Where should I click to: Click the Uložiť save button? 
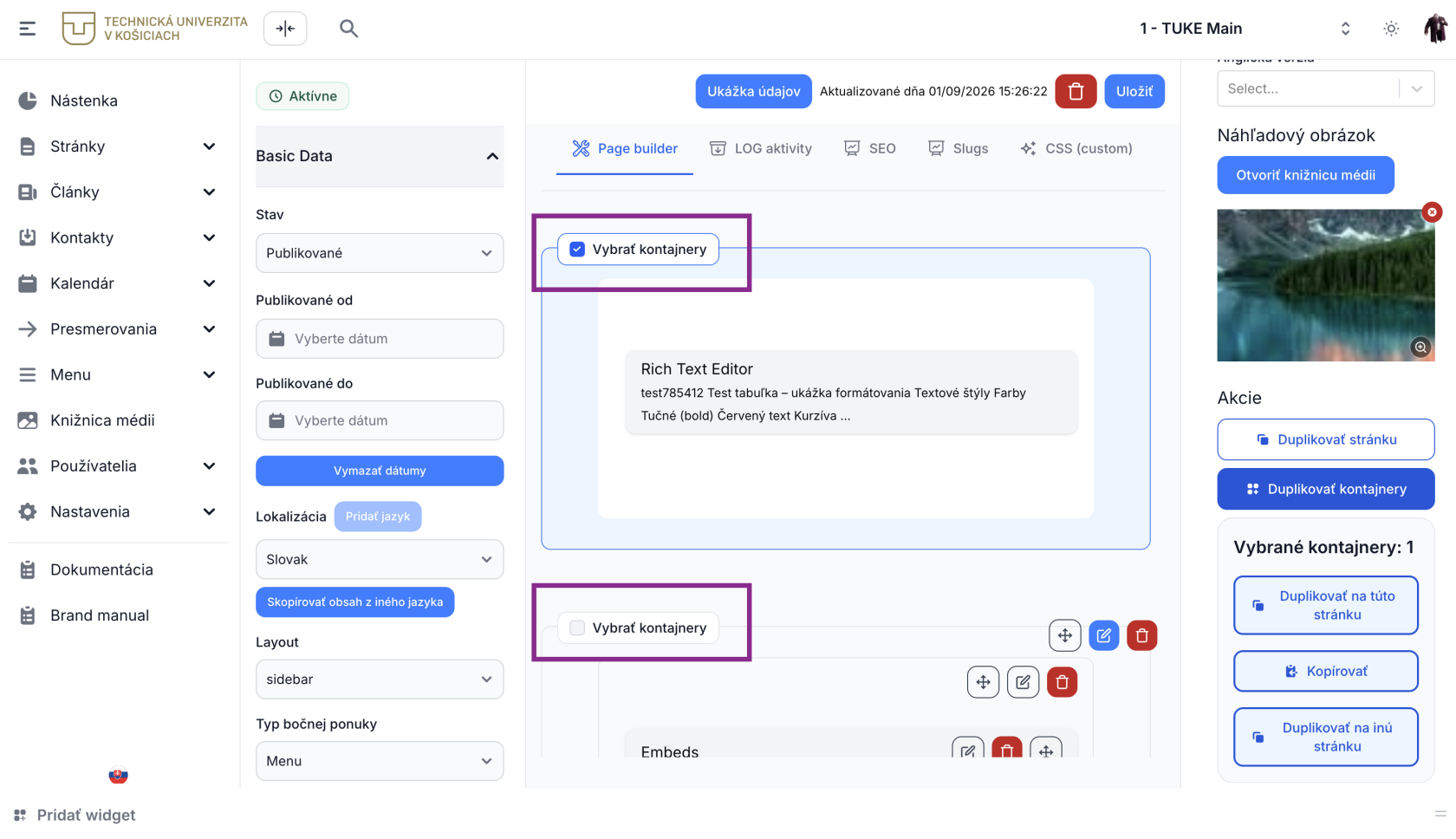pyautogui.click(x=1134, y=91)
